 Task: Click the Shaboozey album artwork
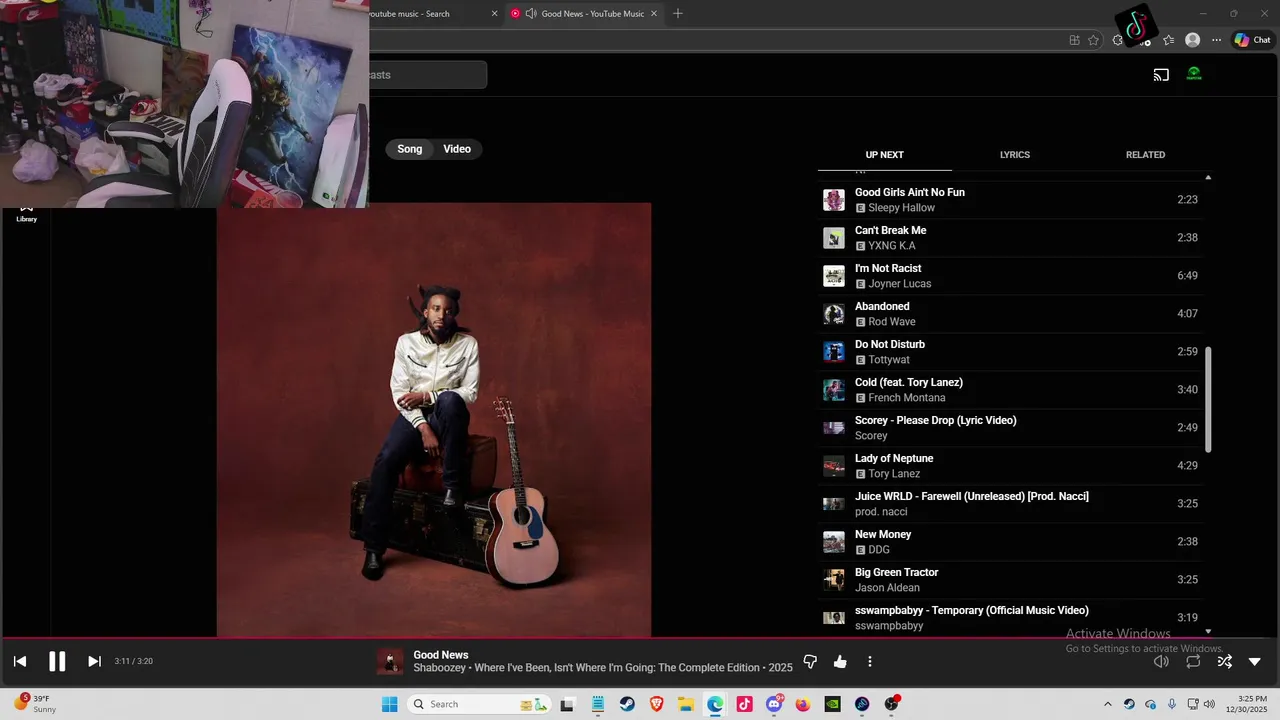[x=434, y=420]
